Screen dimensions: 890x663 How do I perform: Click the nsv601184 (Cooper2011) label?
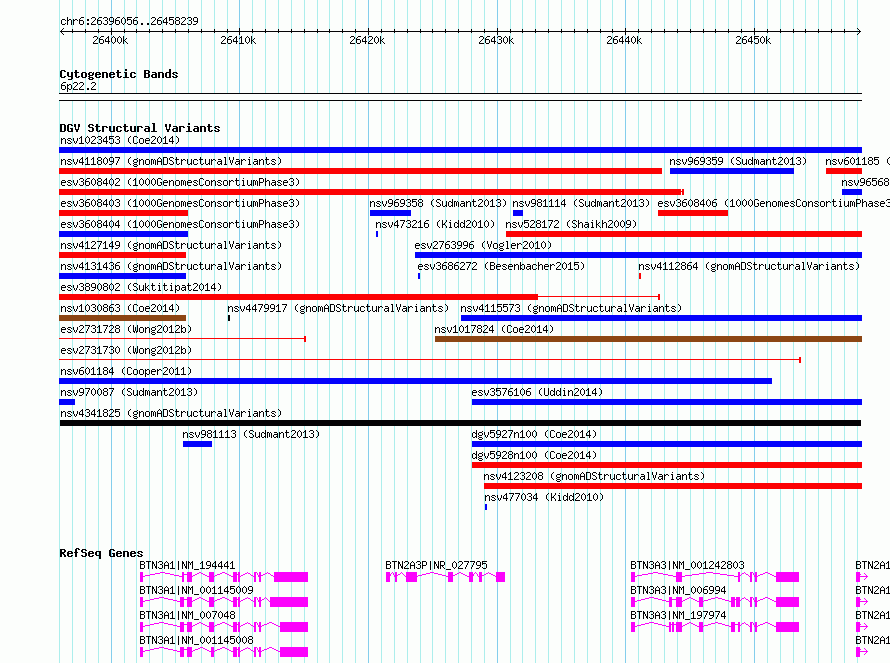point(126,371)
